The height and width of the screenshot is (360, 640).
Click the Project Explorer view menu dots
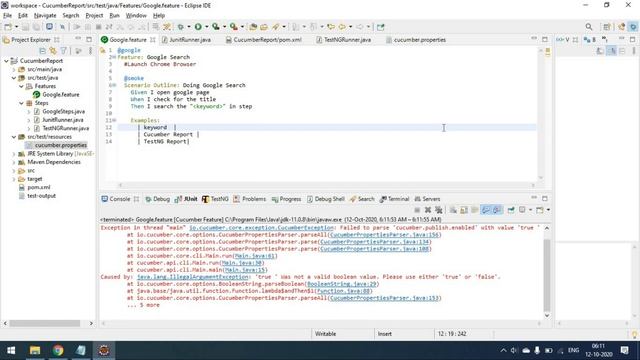pyautogui.click(x=90, y=51)
